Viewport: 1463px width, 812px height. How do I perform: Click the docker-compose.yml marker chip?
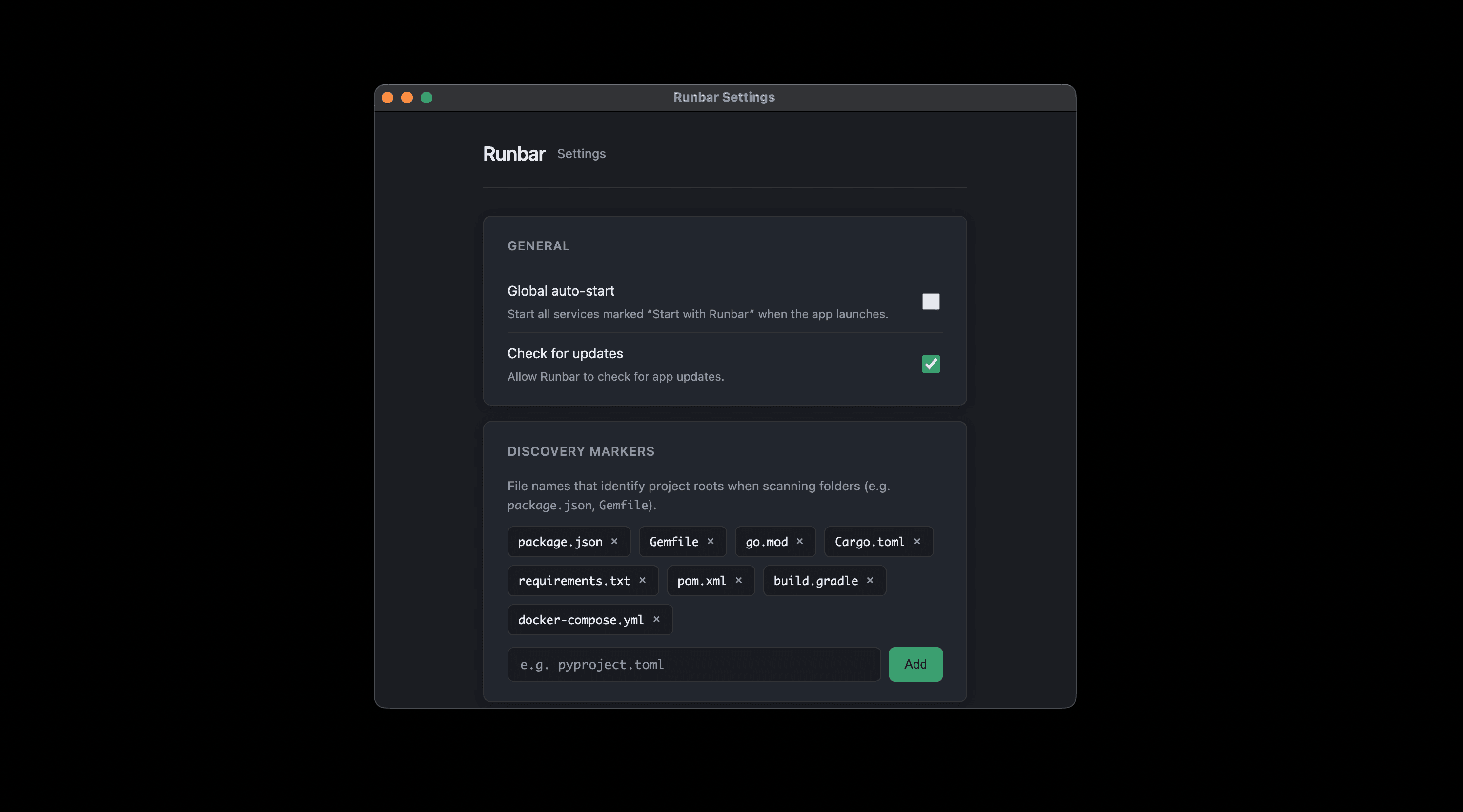[580, 620]
